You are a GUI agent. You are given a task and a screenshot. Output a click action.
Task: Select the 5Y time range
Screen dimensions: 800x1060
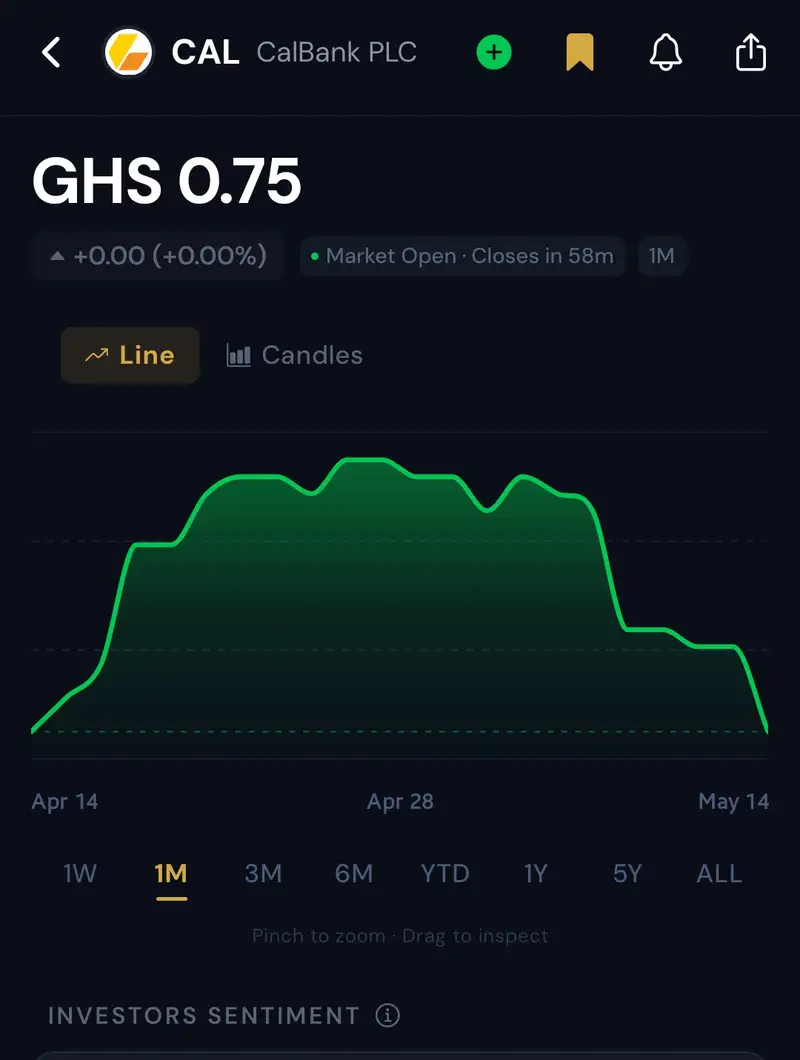(x=627, y=873)
